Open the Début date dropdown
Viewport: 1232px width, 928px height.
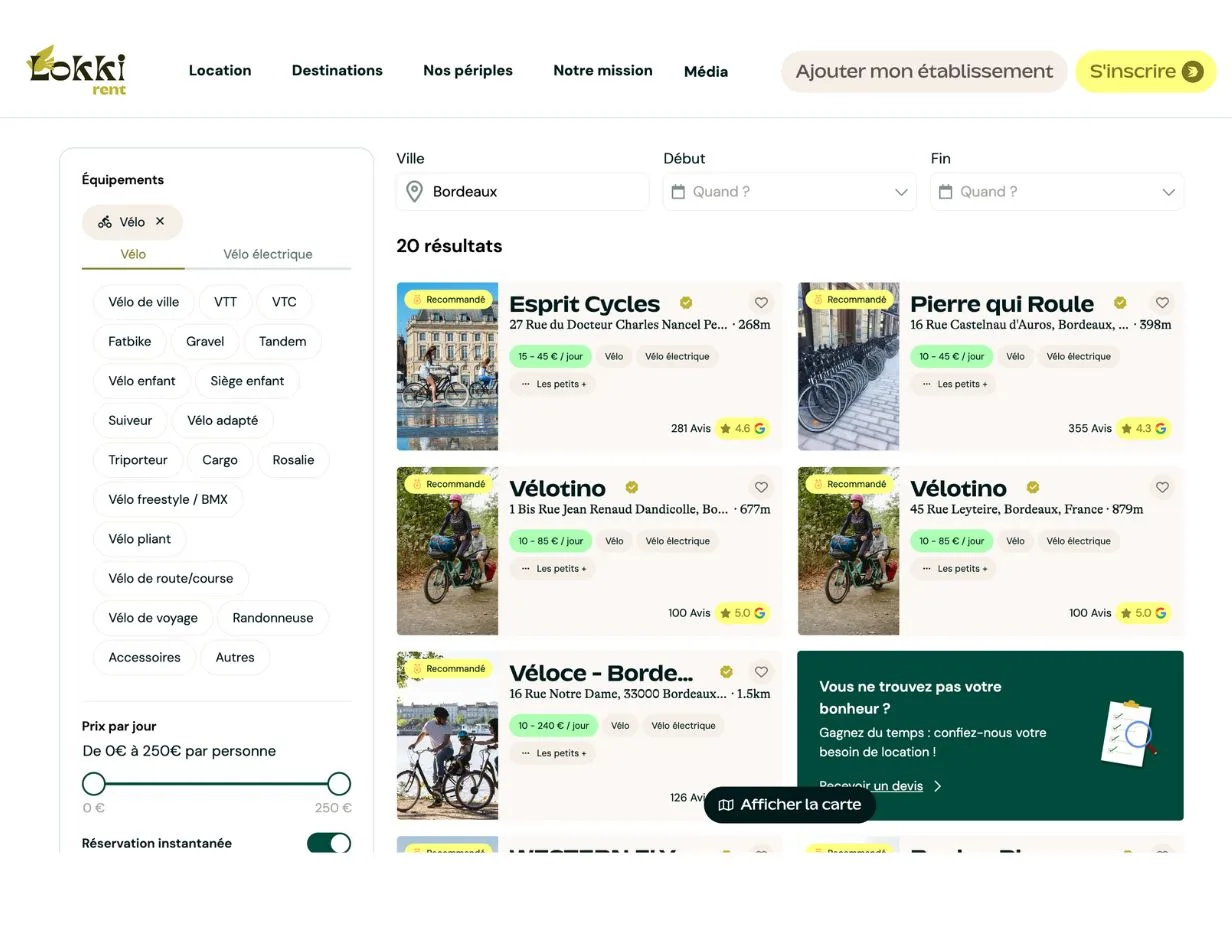coord(789,191)
